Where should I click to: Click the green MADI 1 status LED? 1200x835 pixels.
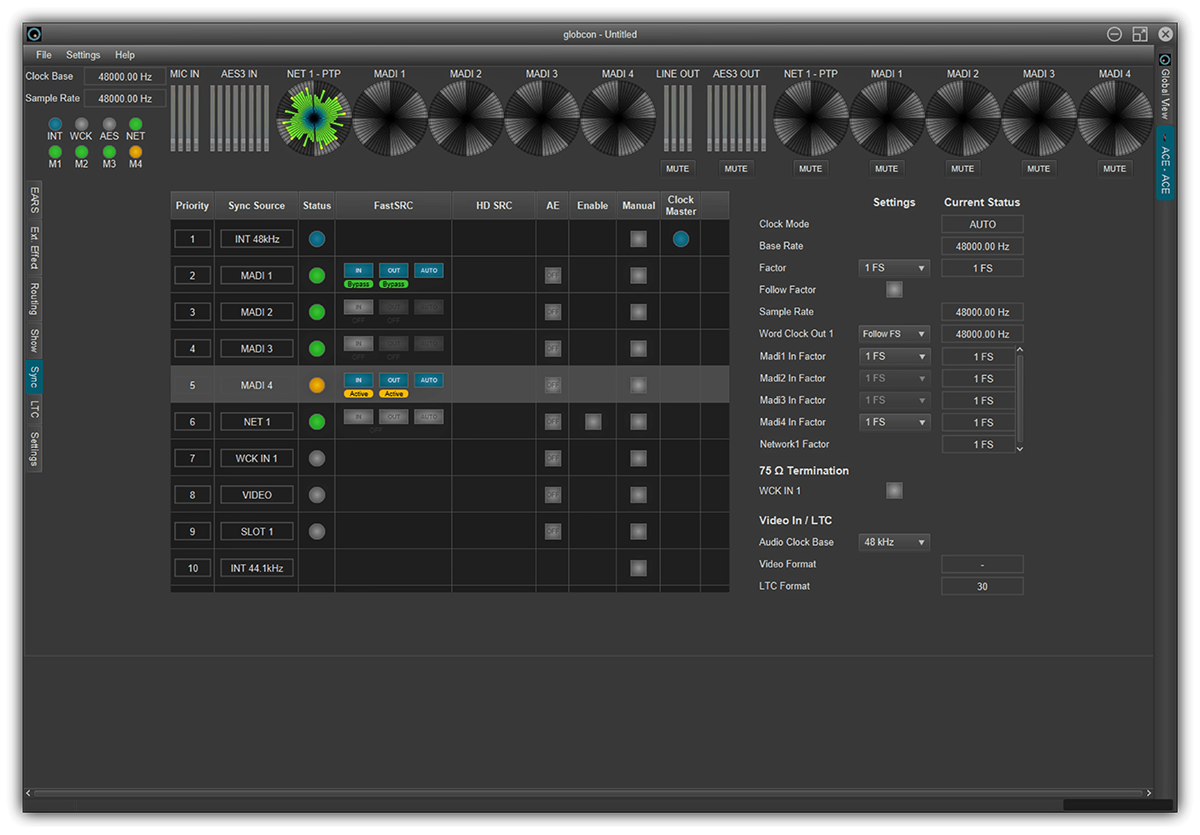[317, 276]
